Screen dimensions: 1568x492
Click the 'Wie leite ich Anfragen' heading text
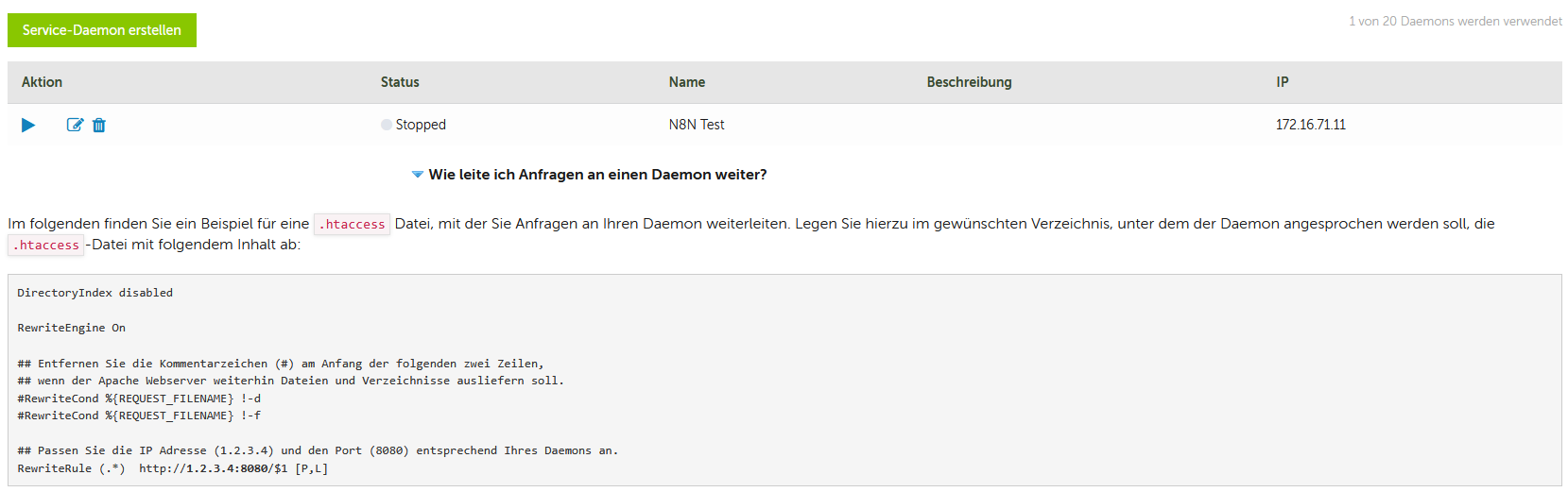click(x=597, y=175)
